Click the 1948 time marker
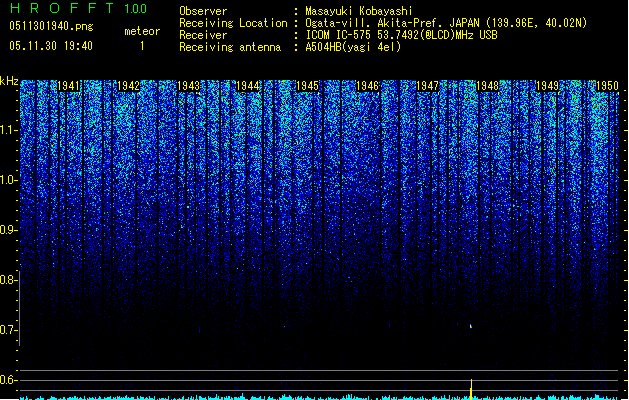This screenshot has width=629, height=400. [487, 86]
